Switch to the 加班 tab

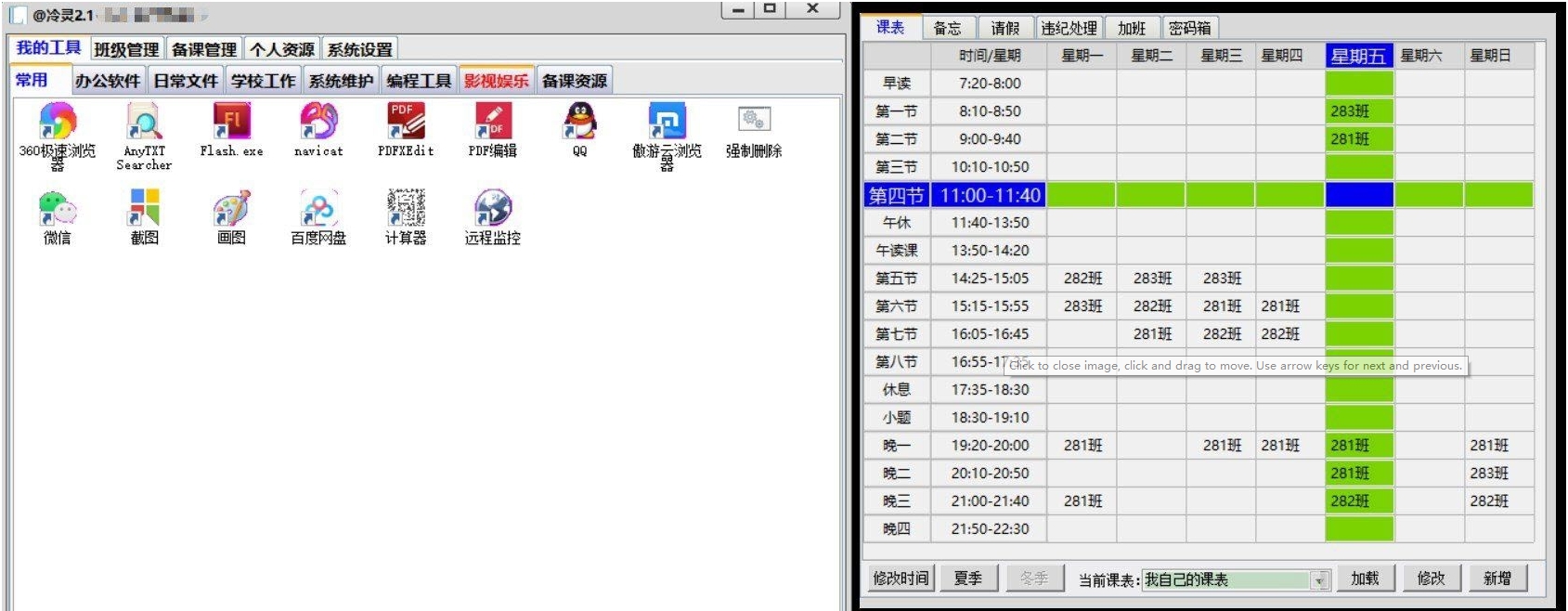(x=1132, y=29)
